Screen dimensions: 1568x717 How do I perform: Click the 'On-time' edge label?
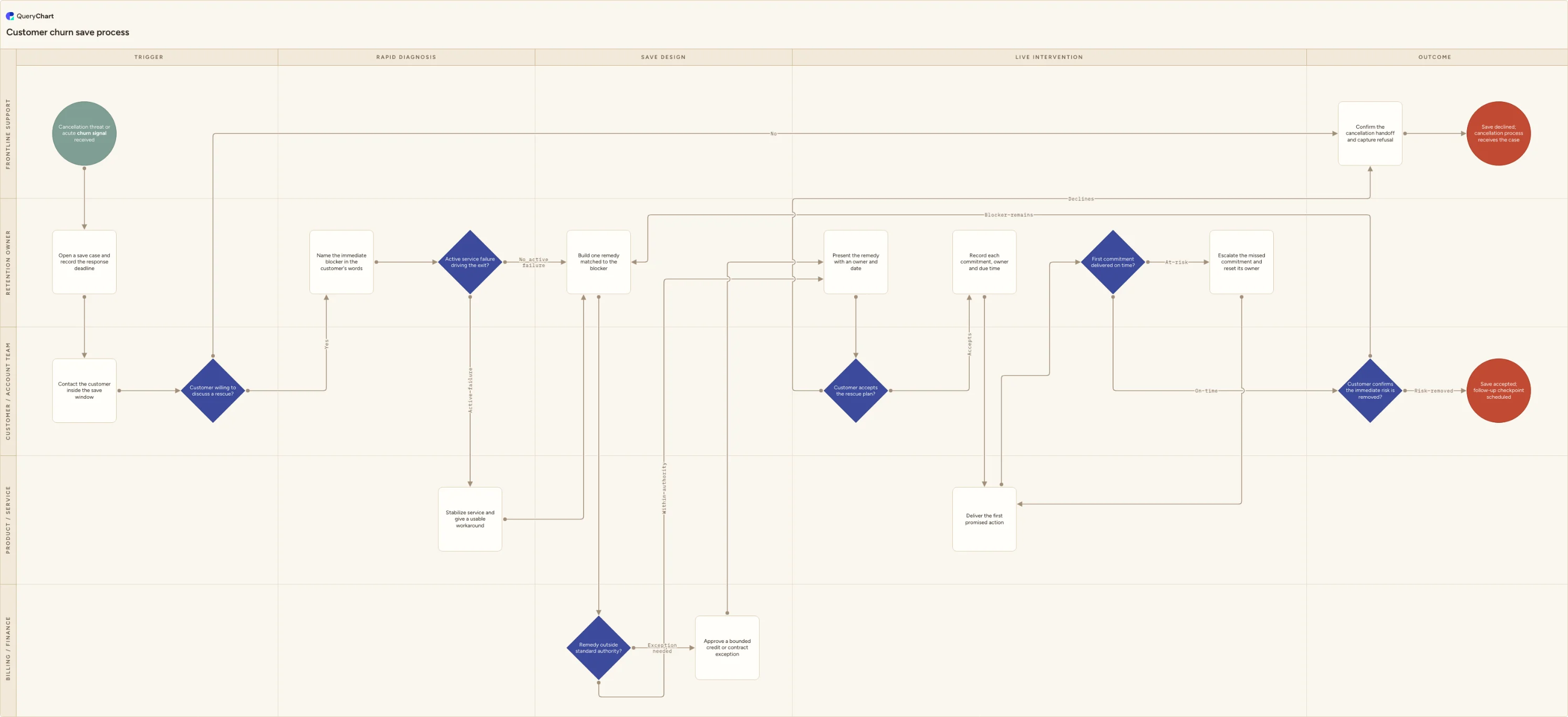tap(1206, 391)
